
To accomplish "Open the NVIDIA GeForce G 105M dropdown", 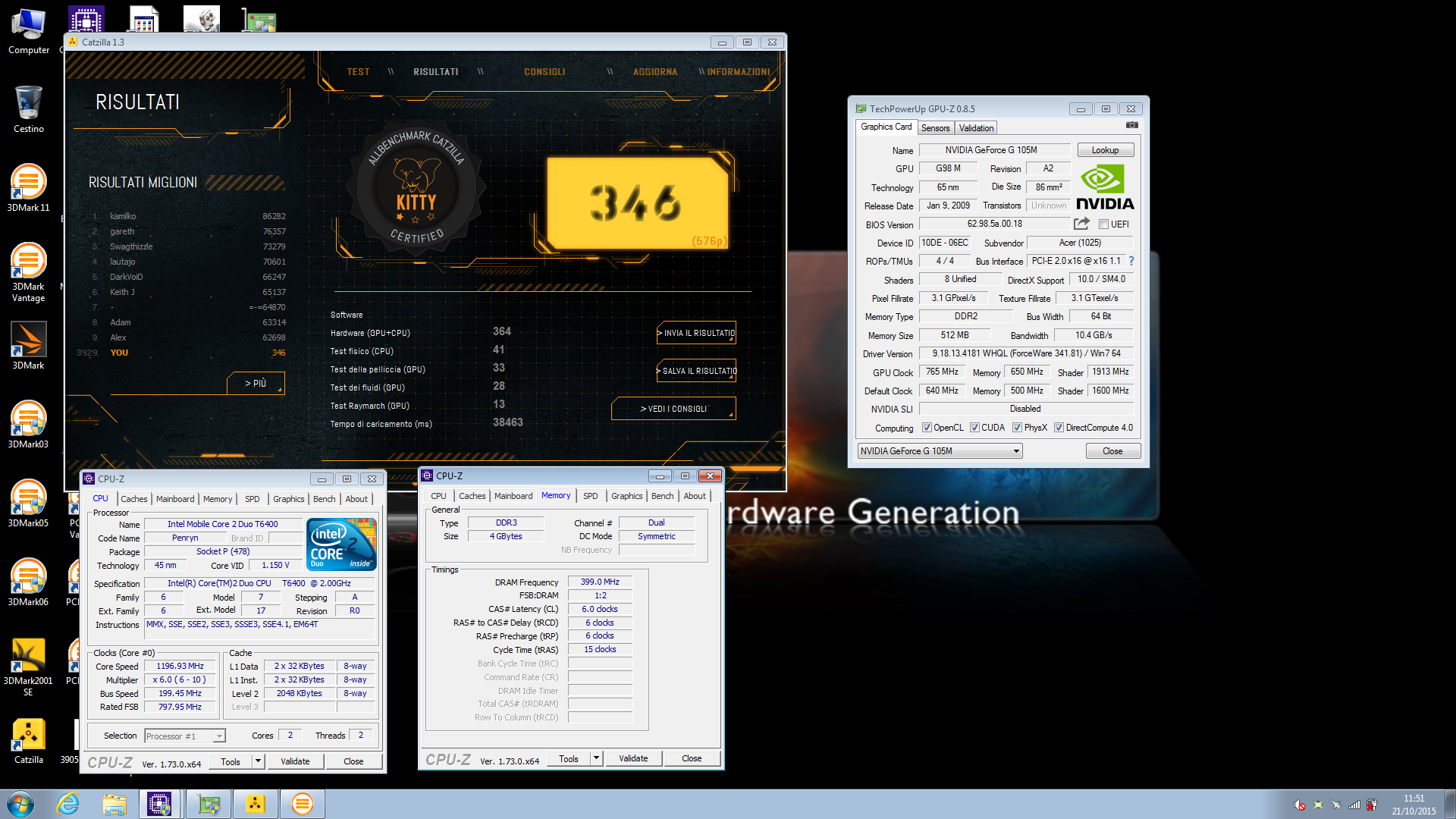I will click(x=940, y=451).
